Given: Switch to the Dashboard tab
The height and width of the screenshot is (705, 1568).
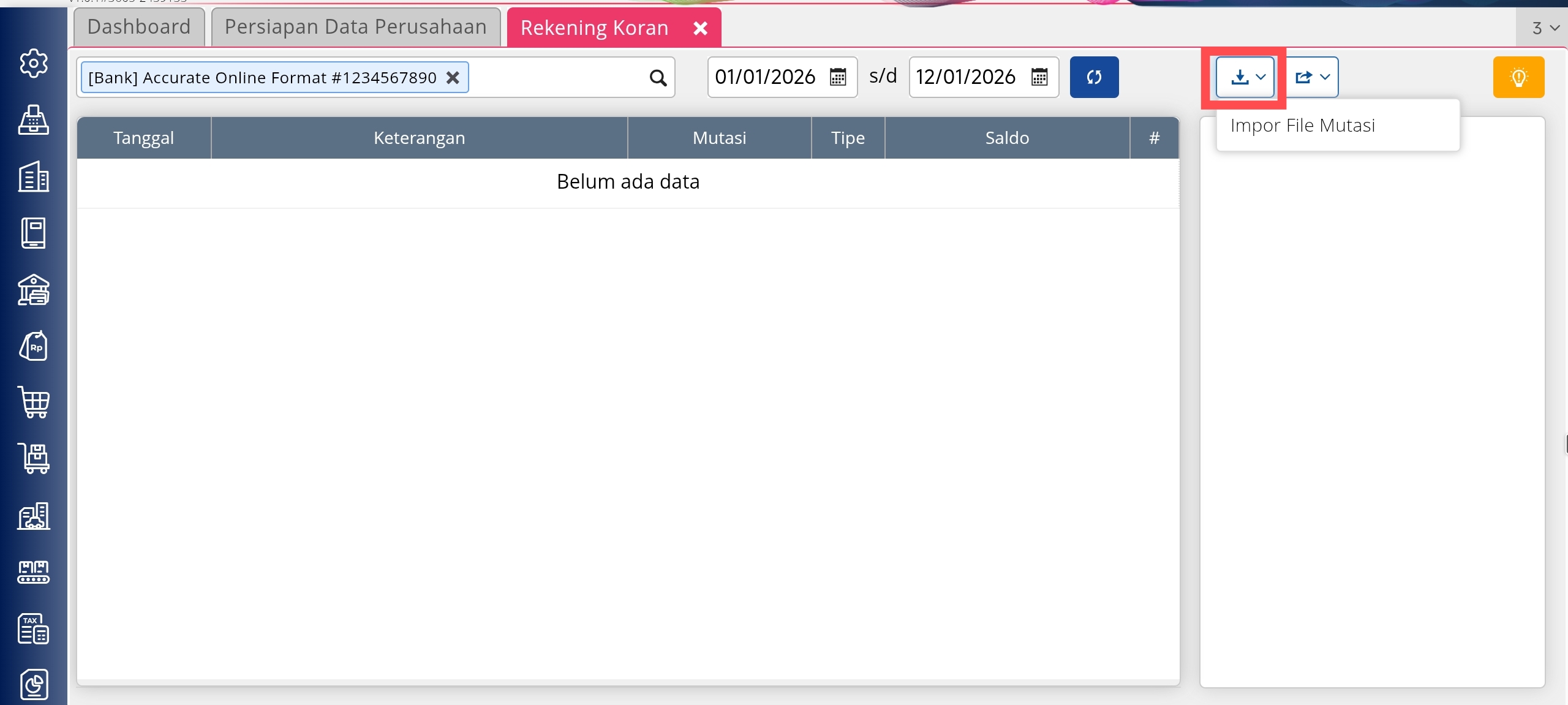Looking at the screenshot, I should click(x=139, y=27).
